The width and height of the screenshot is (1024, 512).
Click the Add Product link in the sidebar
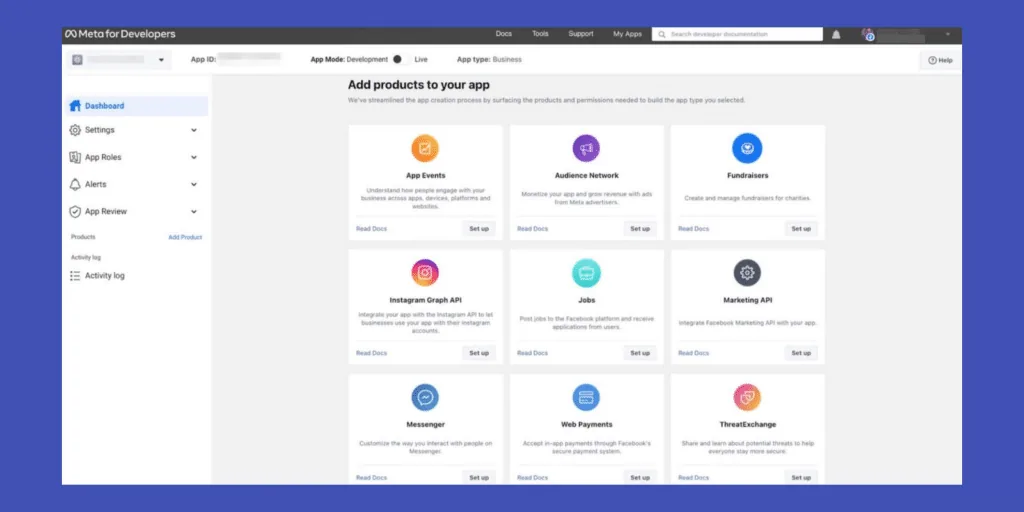click(x=185, y=237)
